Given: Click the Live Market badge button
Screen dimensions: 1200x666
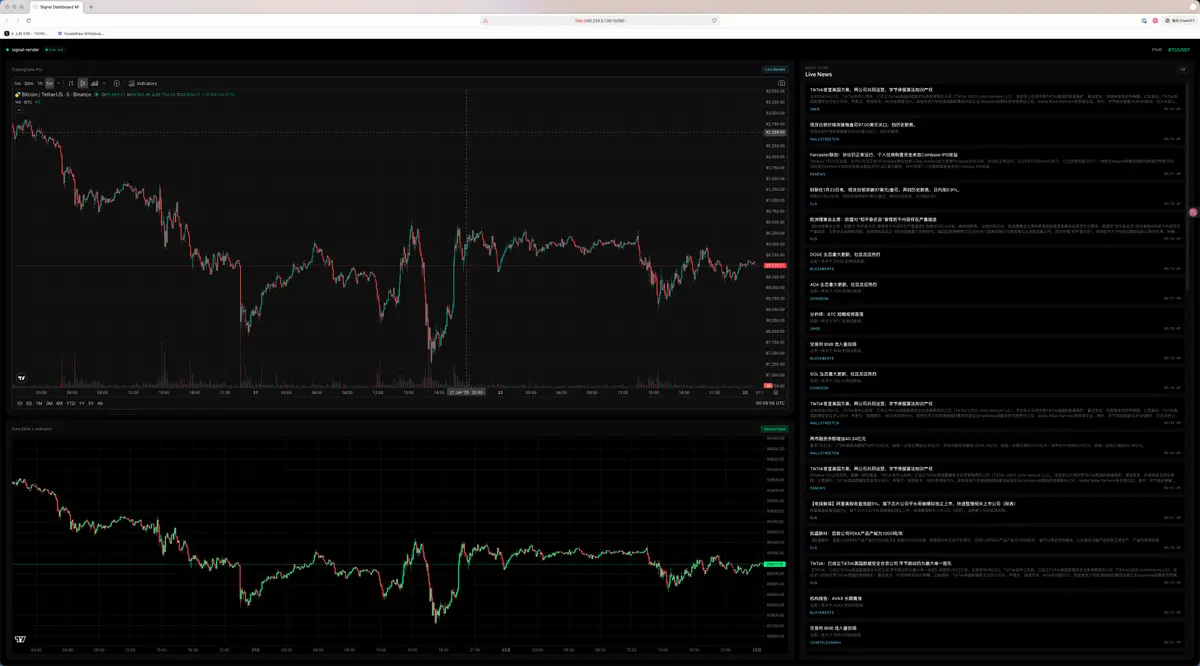Looking at the screenshot, I should point(774,69).
